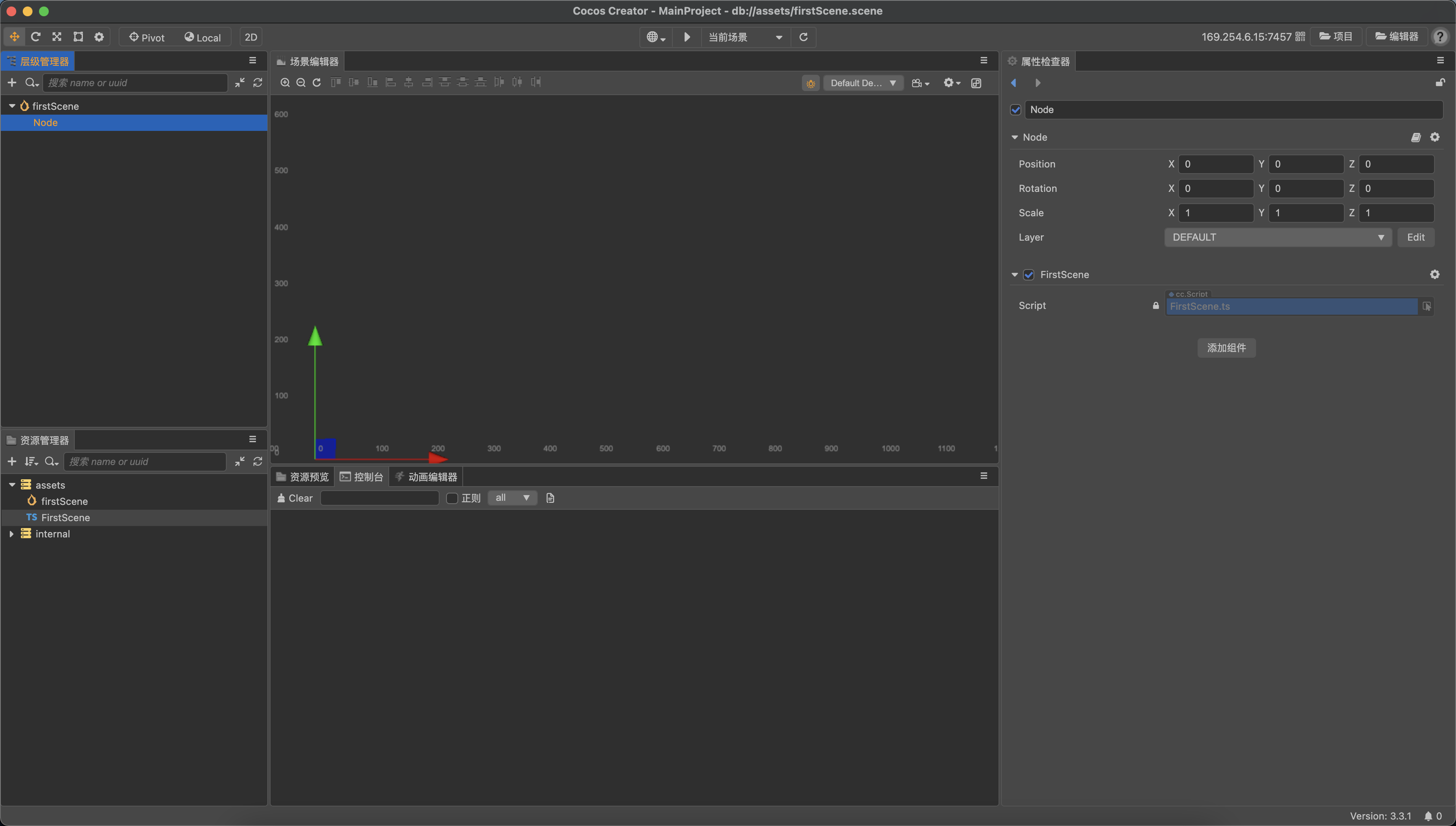Viewport: 1456px width, 826px height.
Task: Click the scene zoom-in magnifier icon
Action: (285, 83)
